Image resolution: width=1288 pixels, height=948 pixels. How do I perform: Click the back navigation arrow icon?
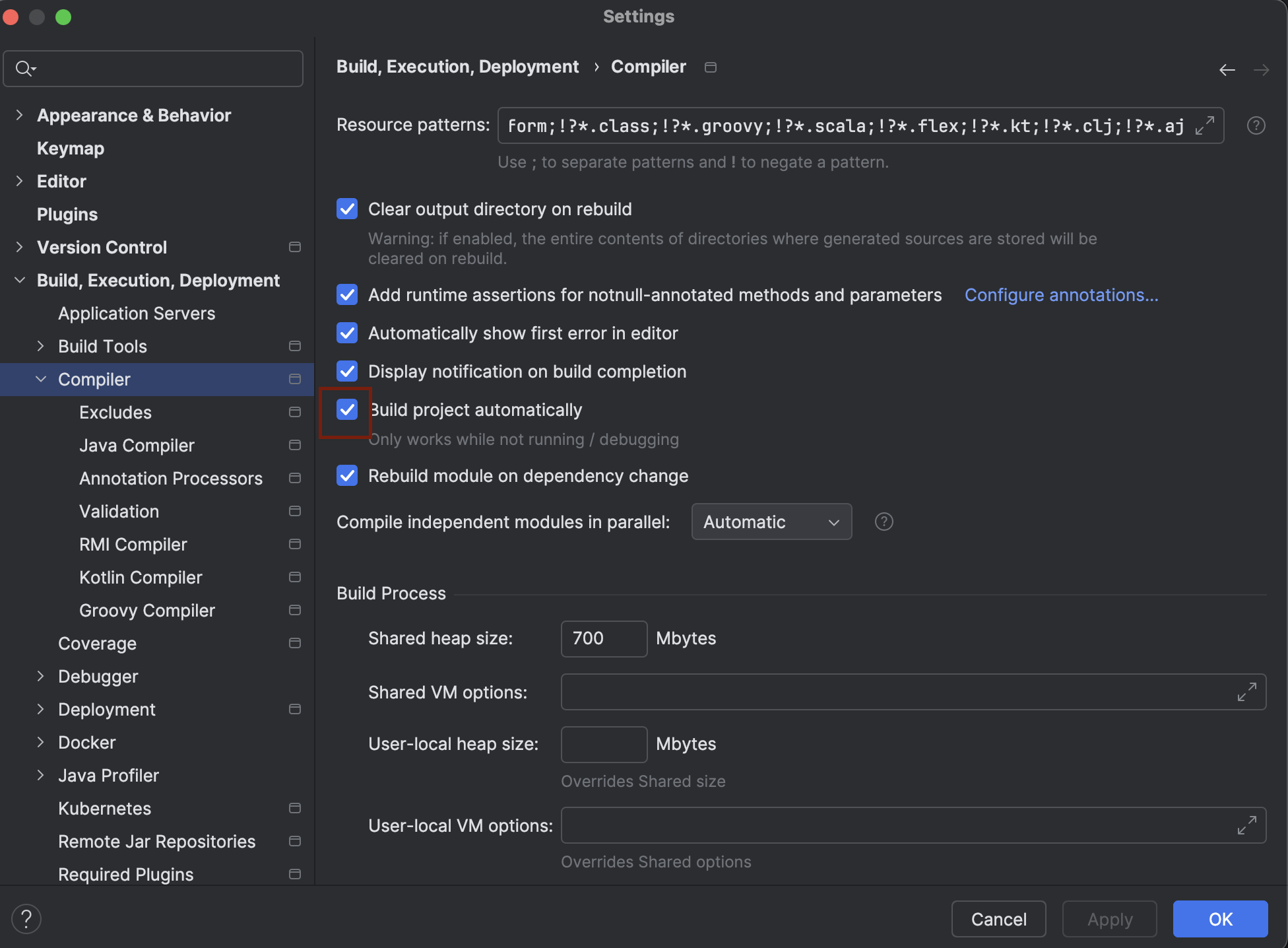(x=1227, y=70)
